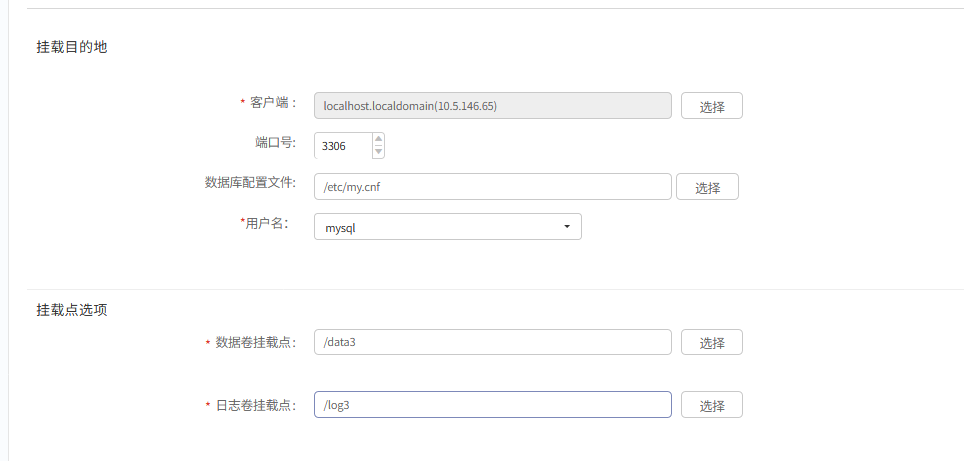Click the 选择 button beside 客户端 field
The width and height of the screenshot is (964, 461).
tap(711, 106)
